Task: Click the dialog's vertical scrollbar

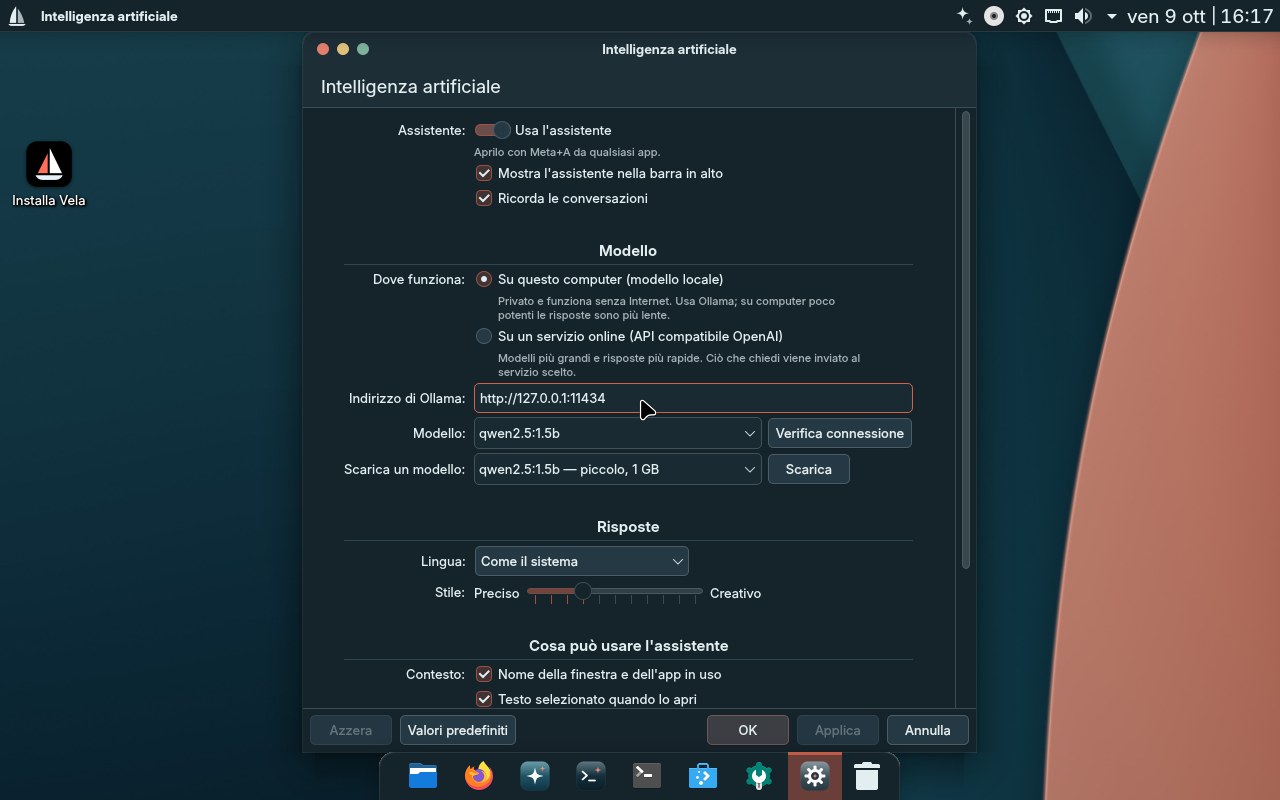Action: (x=966, y=341)
